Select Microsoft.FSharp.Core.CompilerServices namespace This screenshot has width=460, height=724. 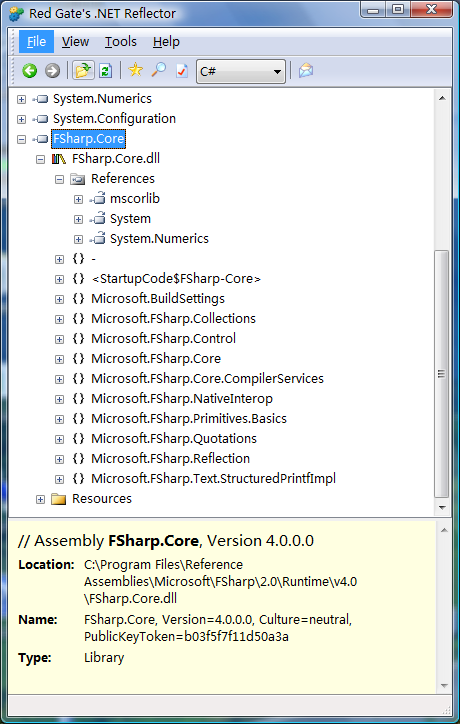click(x=207, y=378)
